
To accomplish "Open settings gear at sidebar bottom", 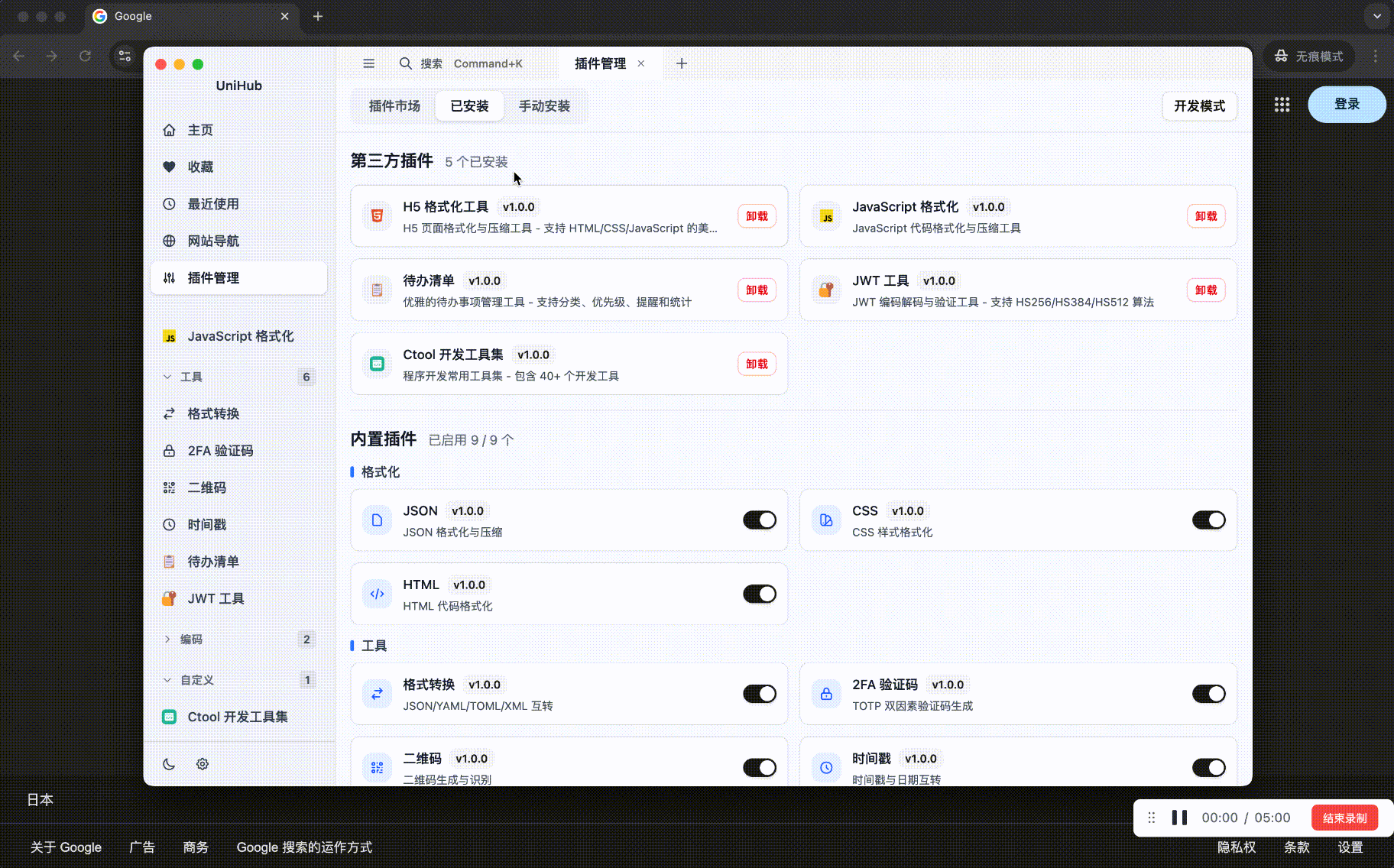I will pos(203,764).
